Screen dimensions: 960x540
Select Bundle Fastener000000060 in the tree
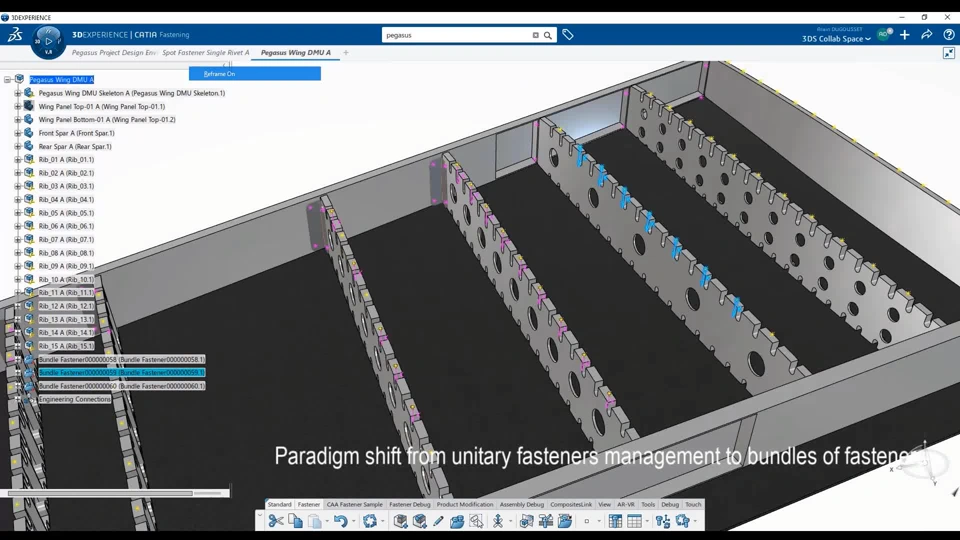point(121,386)
